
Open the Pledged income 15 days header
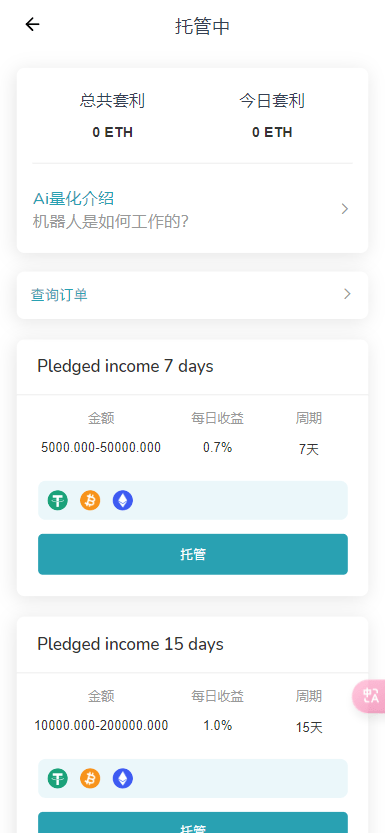130,644
